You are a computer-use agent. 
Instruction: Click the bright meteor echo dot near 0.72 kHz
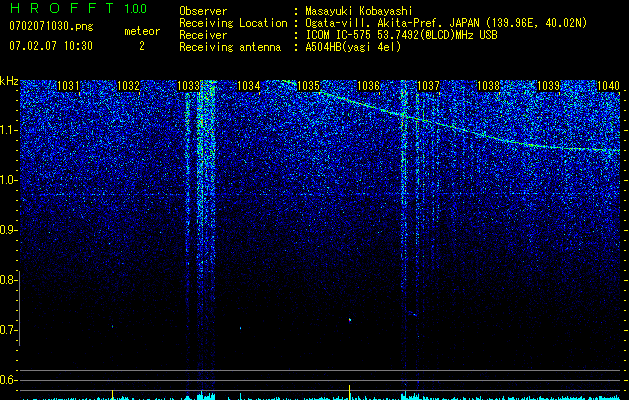(350, 320)
